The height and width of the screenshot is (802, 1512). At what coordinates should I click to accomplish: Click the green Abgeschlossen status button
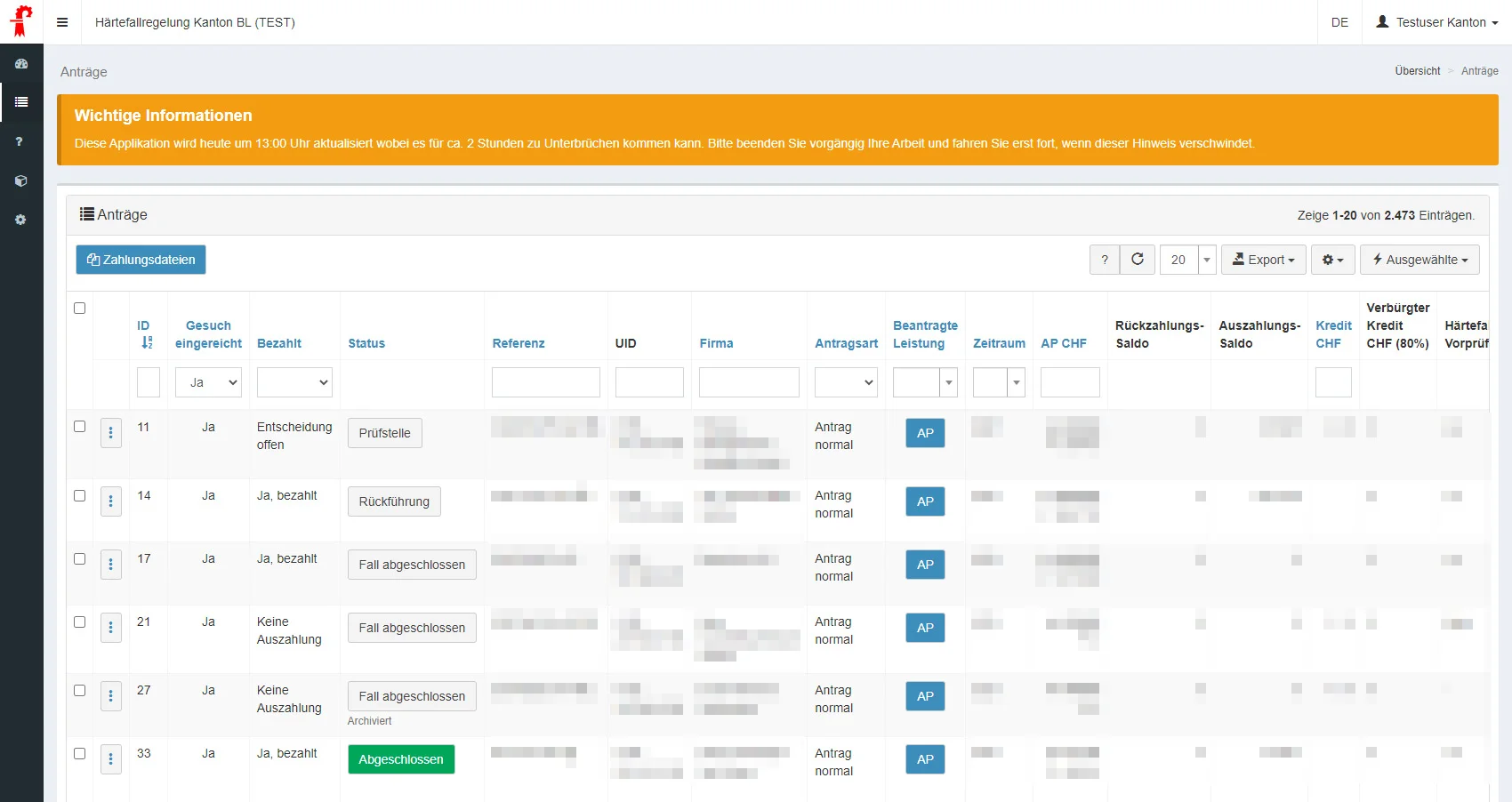click(401, 759)
